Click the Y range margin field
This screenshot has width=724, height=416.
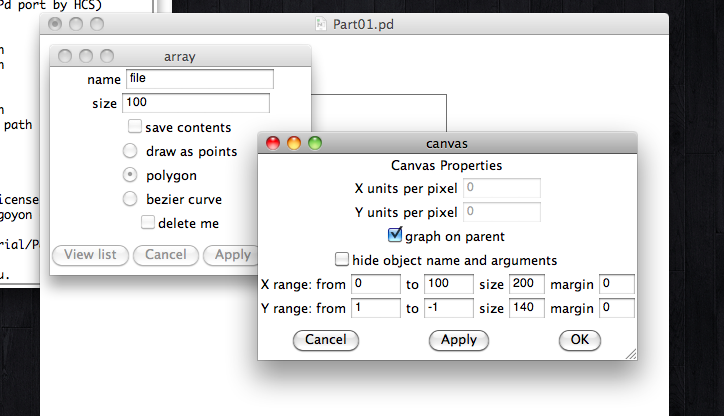click(617, 308)
